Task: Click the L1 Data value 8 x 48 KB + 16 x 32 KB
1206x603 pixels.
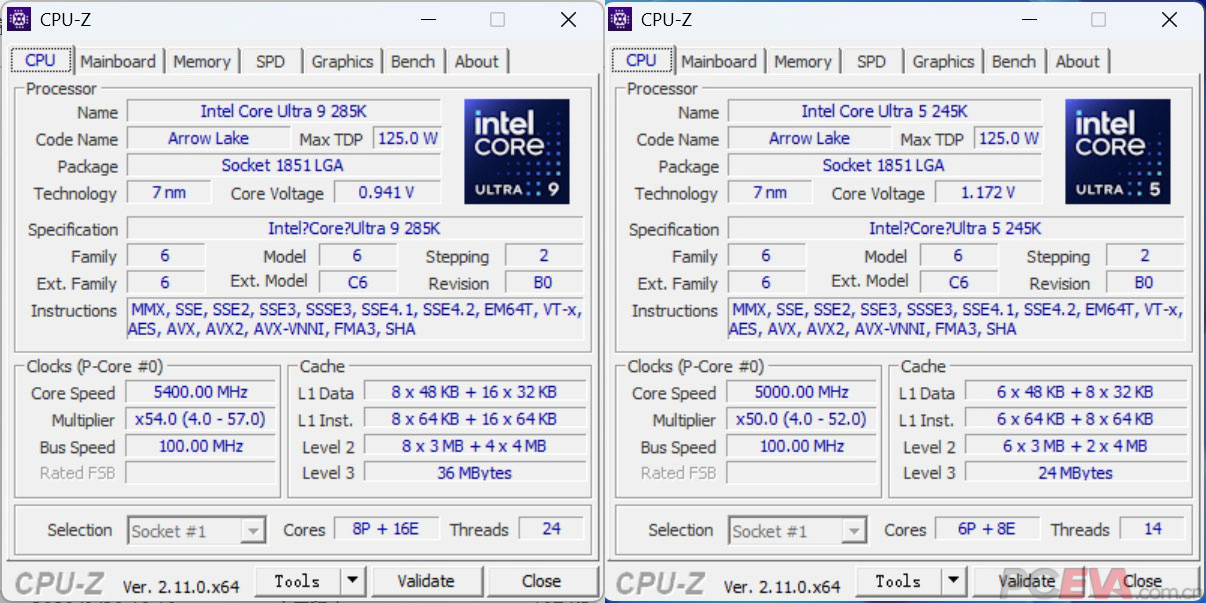Action: click(475, 392)
